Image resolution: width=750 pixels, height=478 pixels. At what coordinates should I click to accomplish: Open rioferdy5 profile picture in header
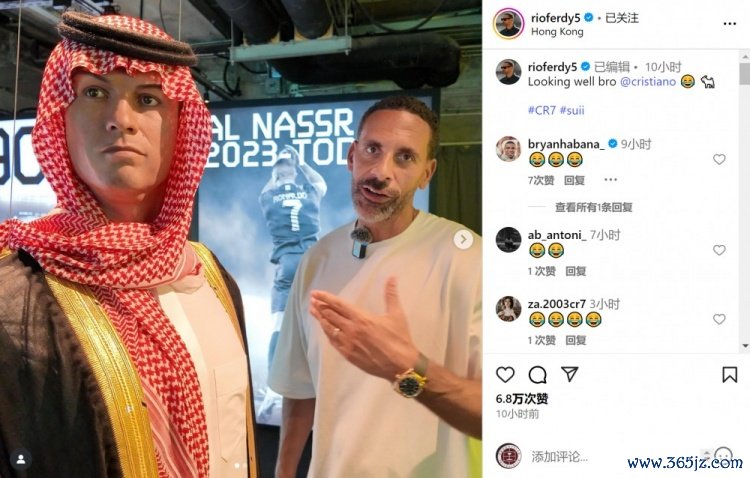[508, 23]
